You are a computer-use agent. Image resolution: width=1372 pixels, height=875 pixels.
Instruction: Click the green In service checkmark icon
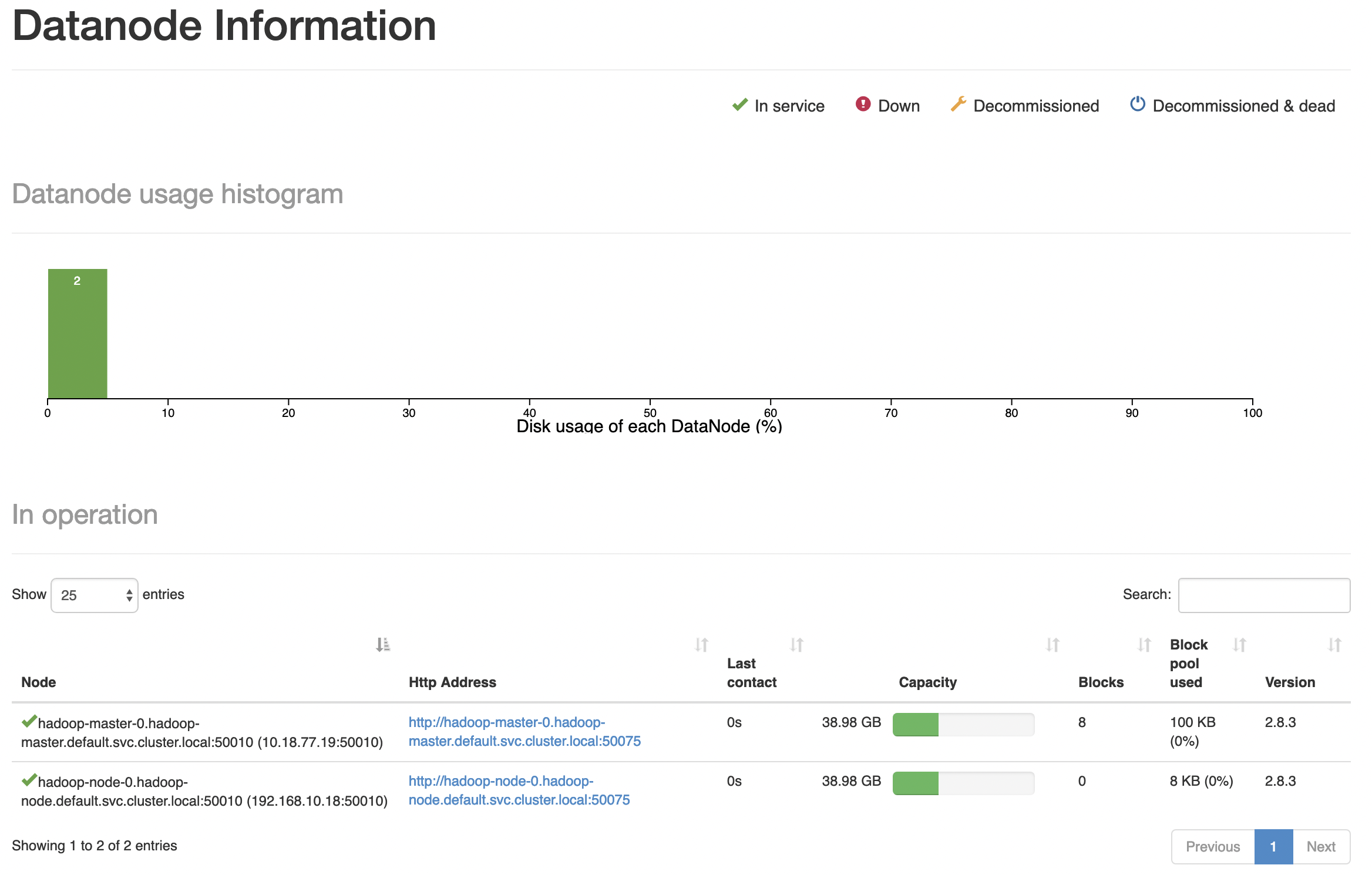click(739, 105)
